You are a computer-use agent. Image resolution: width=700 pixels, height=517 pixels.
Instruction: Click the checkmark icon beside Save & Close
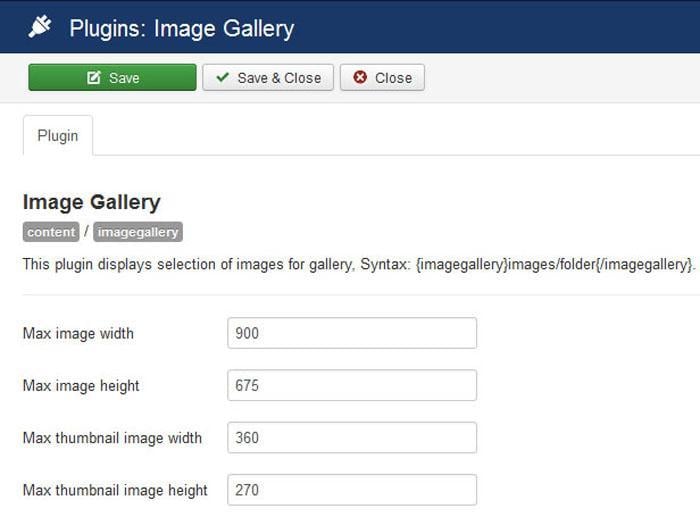point(223,78)
